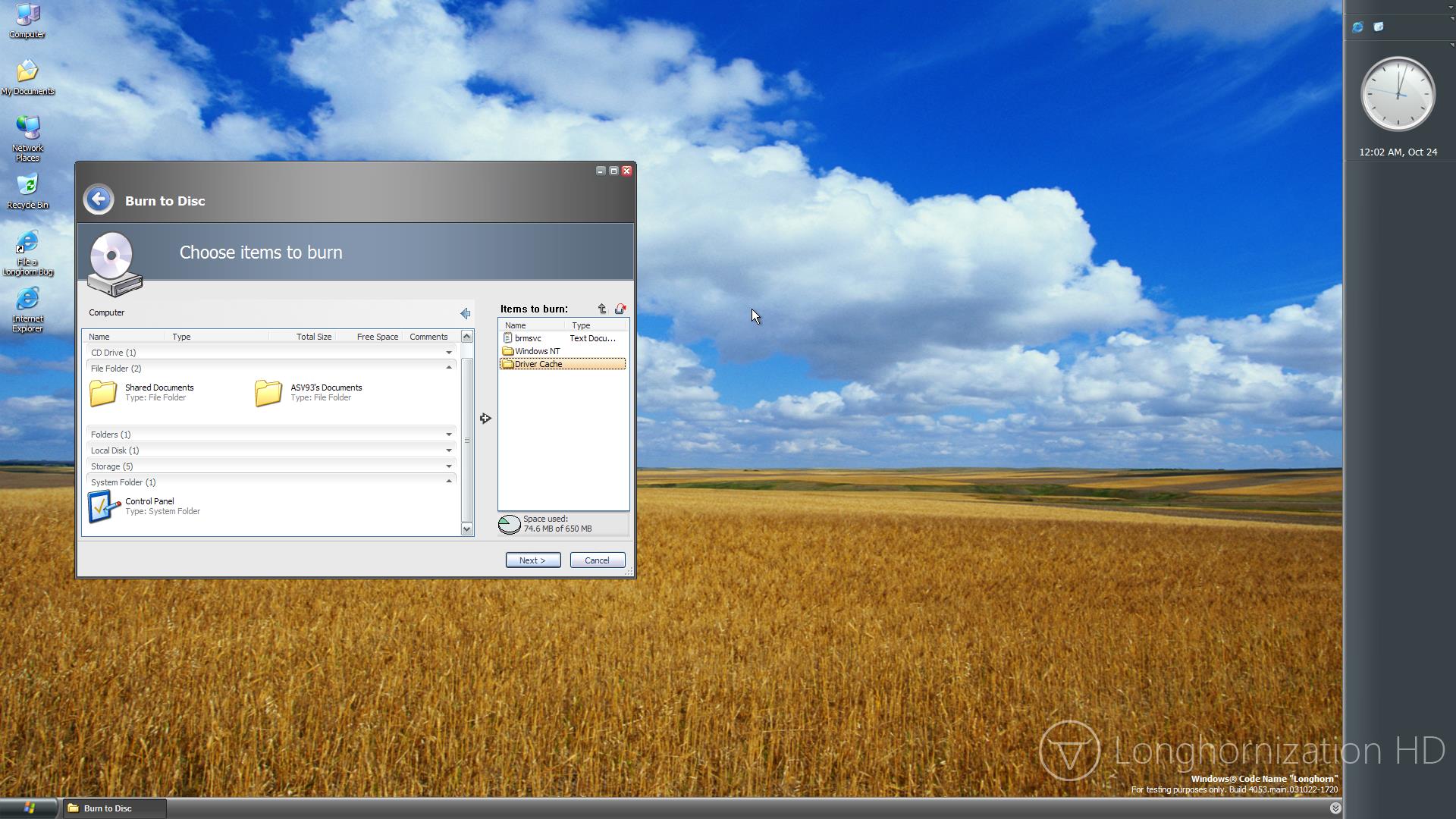This screenshot has height=819, width=1456.
Task: Click the back arrow beside Burn to Disc
Action: point(99,199)
